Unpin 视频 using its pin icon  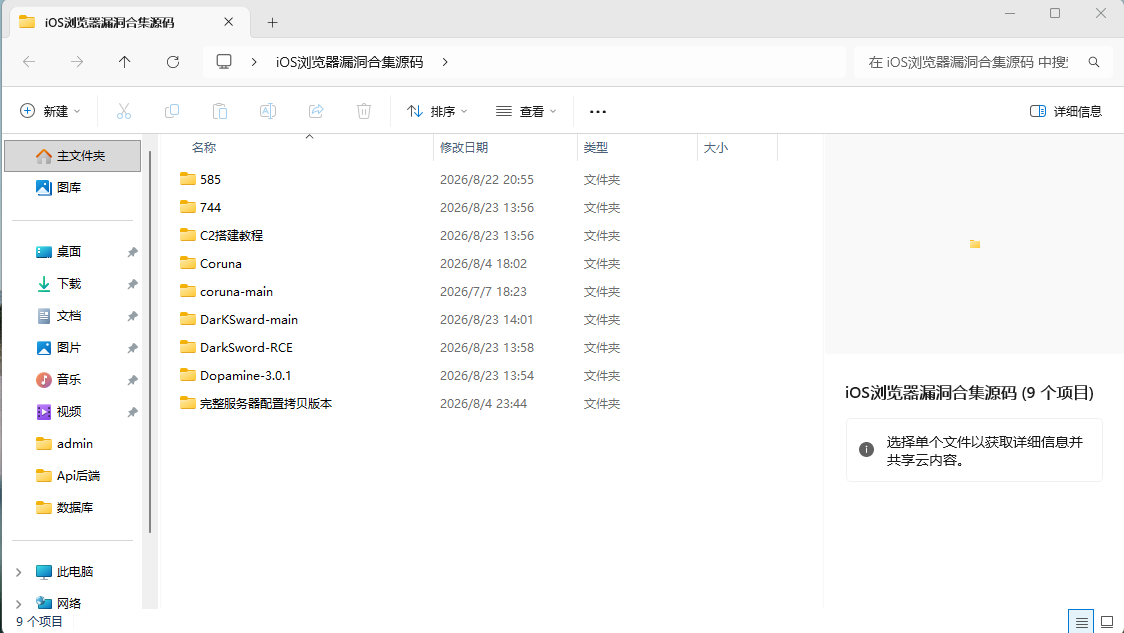point(133,412)
